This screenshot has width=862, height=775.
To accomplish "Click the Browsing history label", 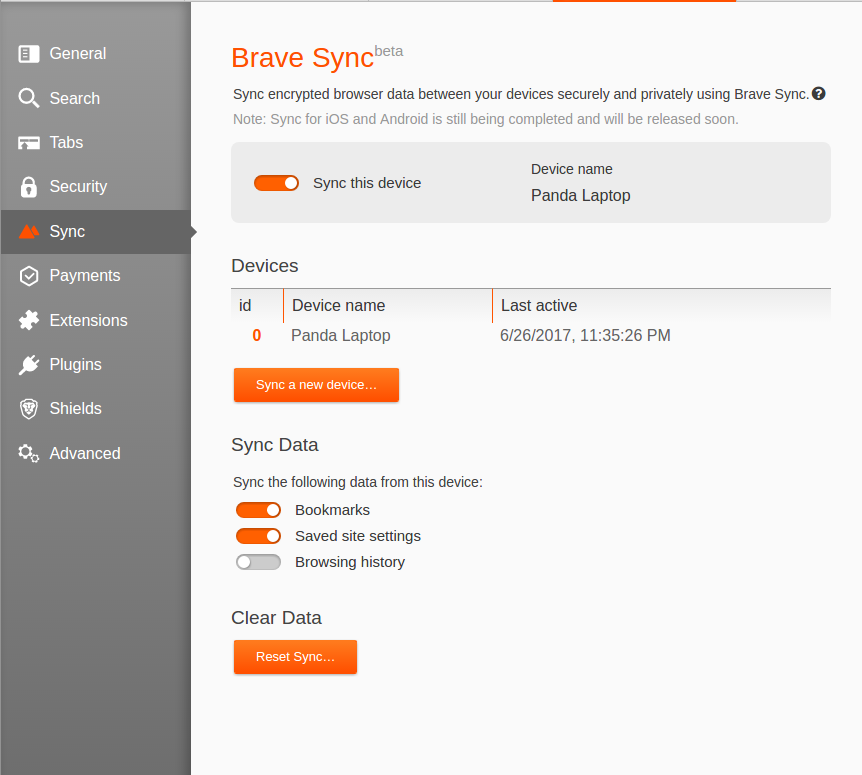I will point(350,562).
